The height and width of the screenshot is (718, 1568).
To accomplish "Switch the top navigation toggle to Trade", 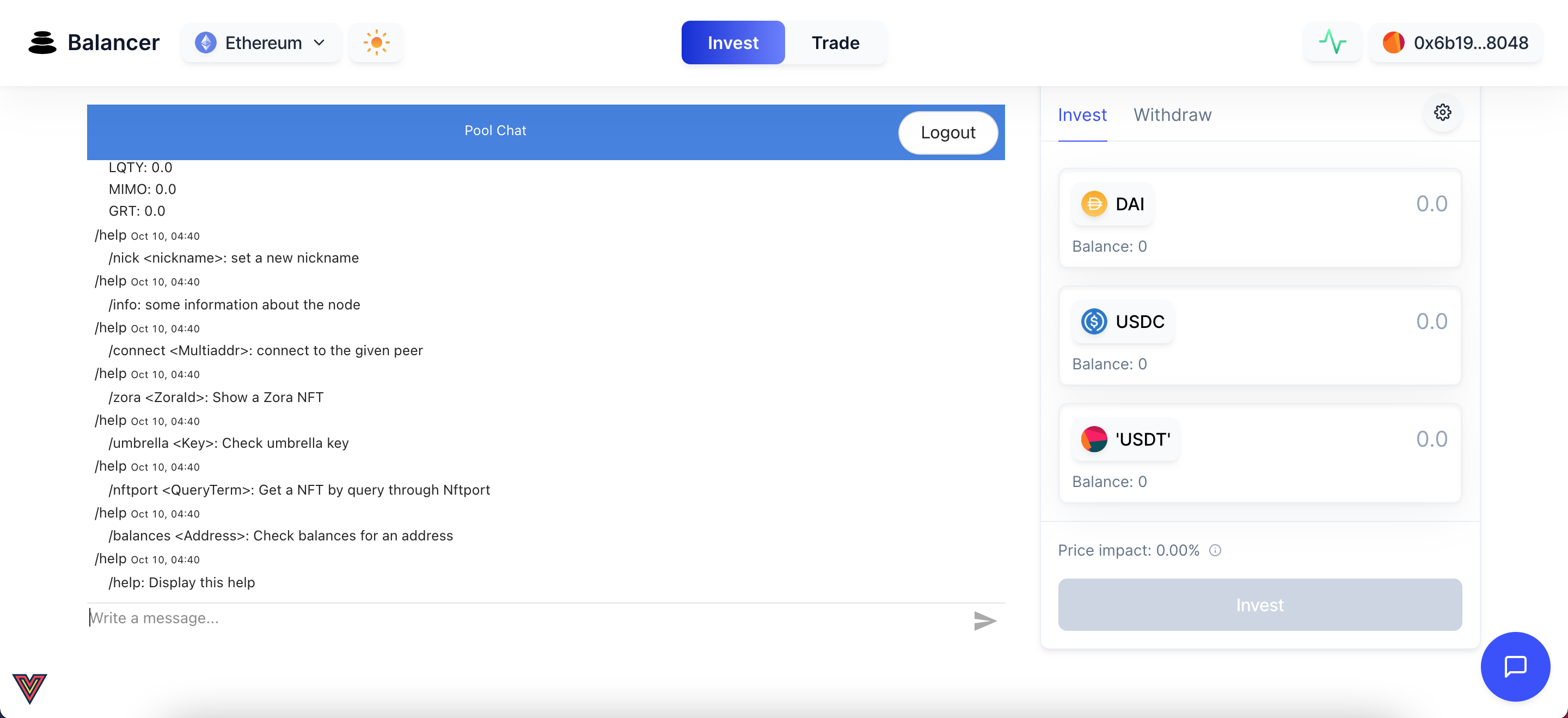I will point(835,42).
